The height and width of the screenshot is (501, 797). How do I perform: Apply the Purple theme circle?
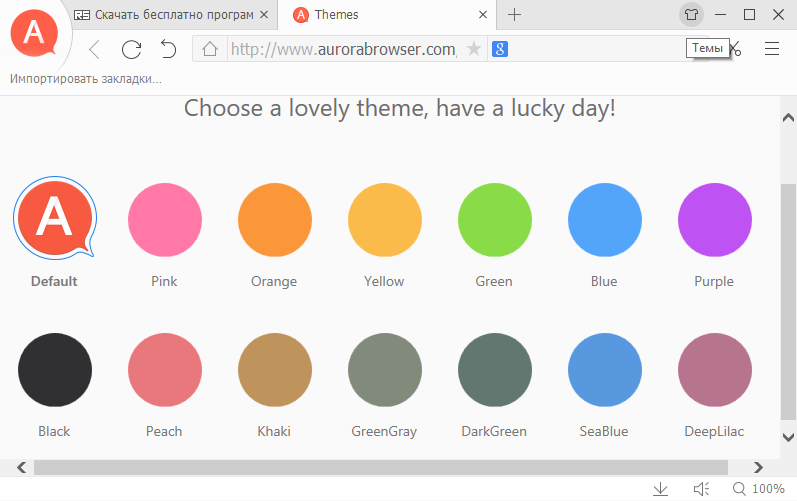point(714,220)
